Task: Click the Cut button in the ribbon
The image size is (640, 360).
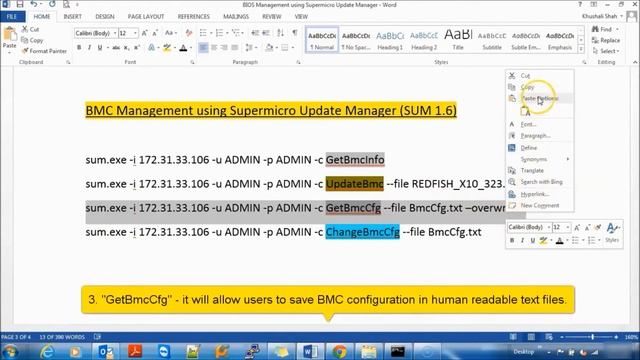Action: pos(31,29)
